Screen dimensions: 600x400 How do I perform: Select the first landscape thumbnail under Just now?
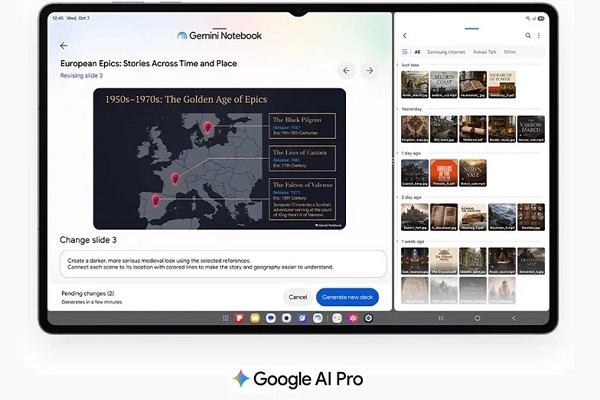(x=415, y=85)
